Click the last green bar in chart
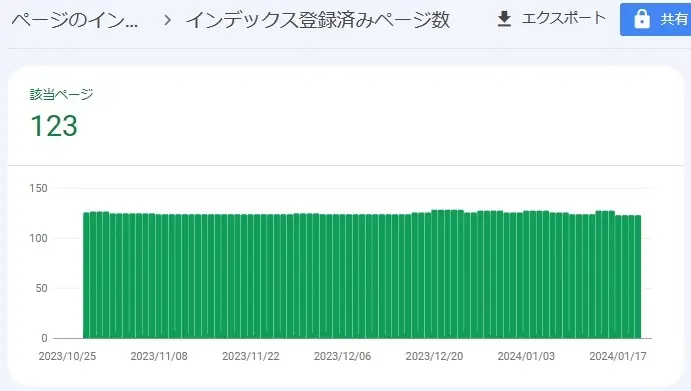691x391 pixels. pos(638,277)
